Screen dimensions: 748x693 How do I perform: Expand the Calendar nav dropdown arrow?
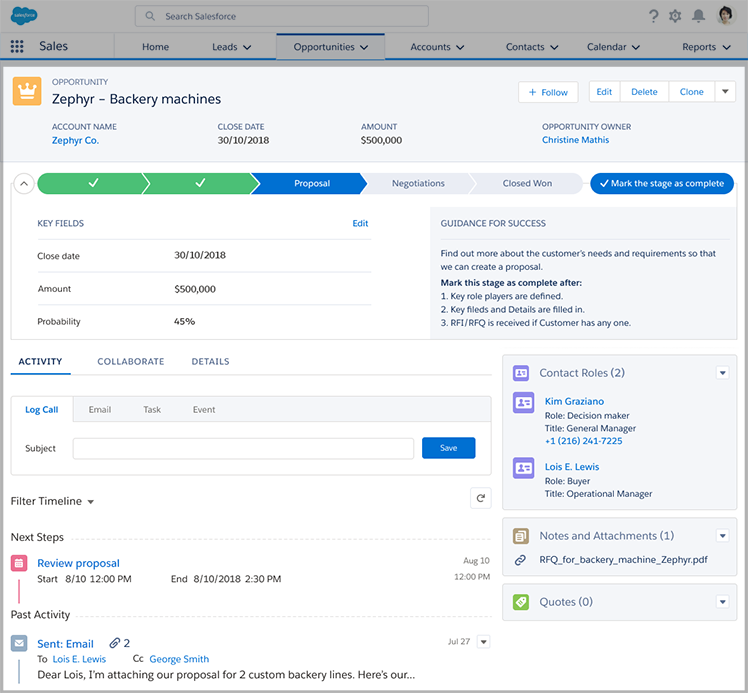pyautogui.click(x=635, y=47)
